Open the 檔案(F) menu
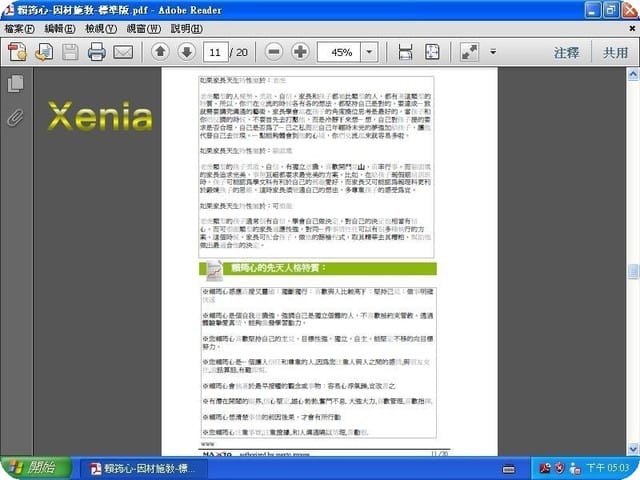 point(19,29)
